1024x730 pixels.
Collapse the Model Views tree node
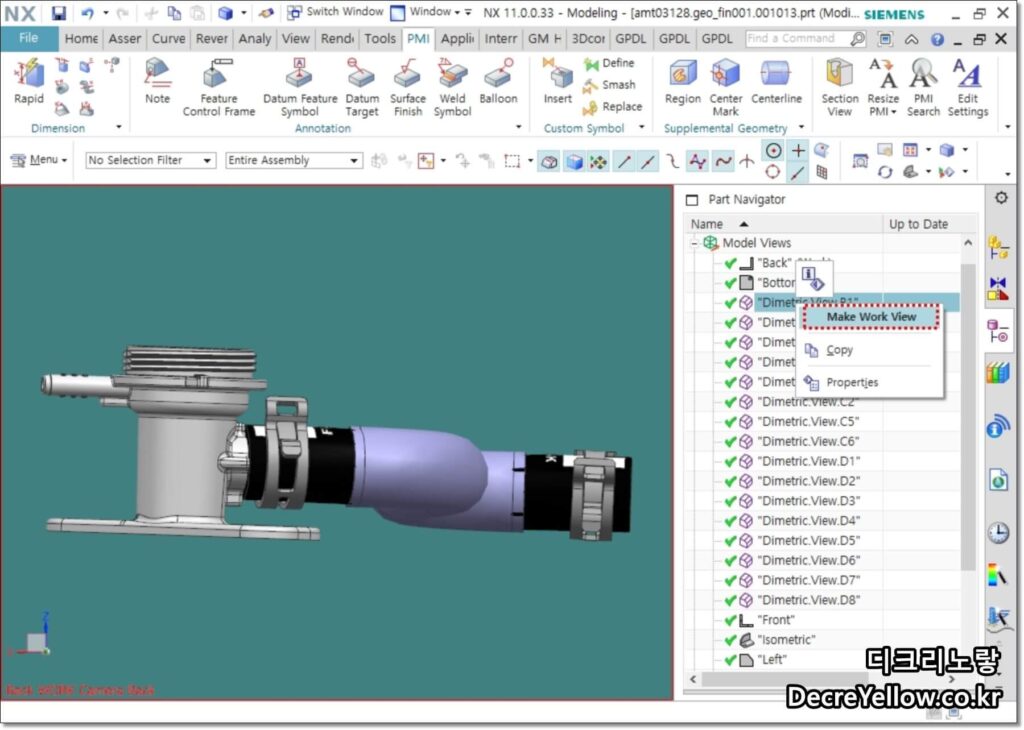(x=694, y=243)
